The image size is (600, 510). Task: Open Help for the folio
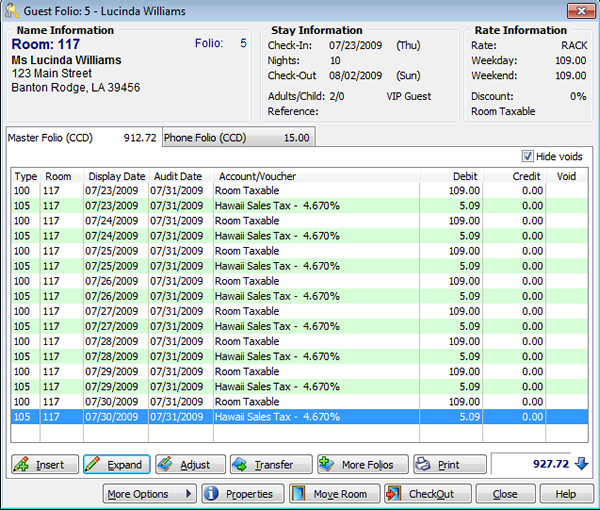point(566,494)
